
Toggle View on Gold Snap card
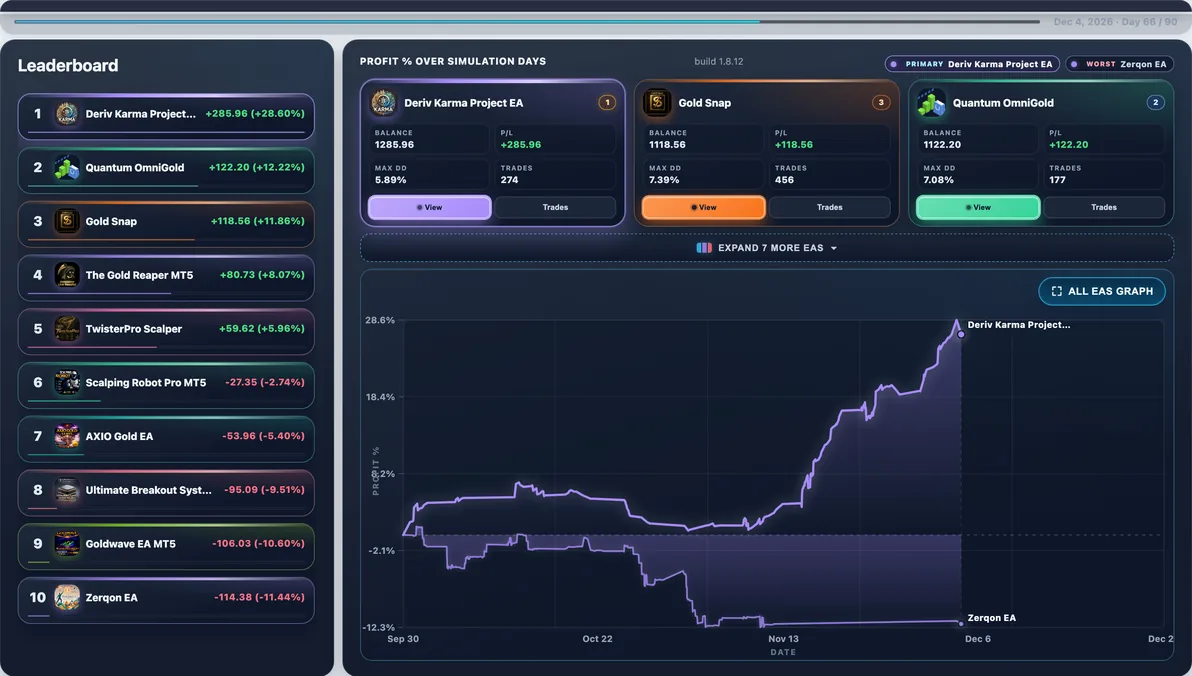point(704,208)
